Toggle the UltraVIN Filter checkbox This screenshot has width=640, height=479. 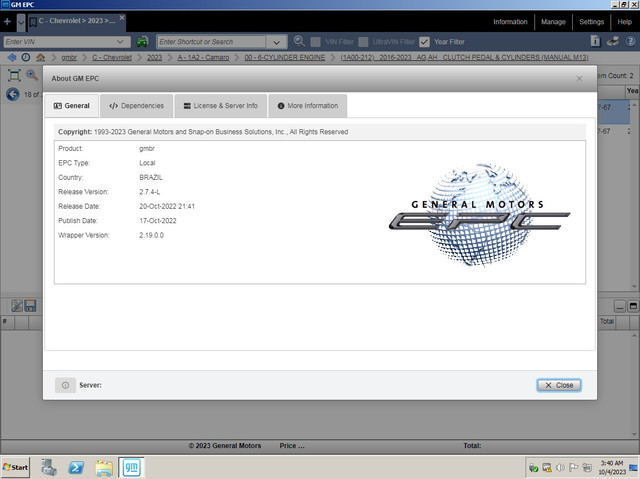pos(363,42)
